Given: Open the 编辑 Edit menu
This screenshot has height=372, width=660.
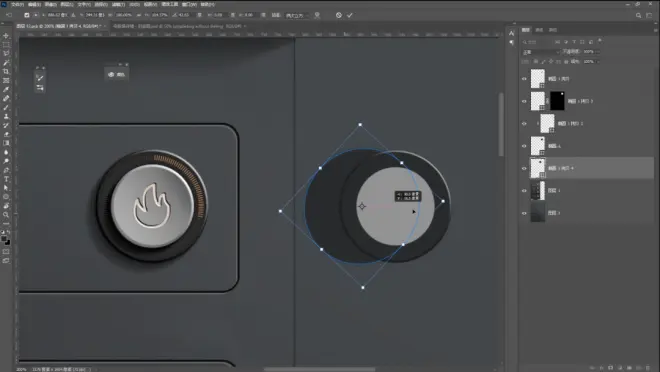Looking at the screenshot, I should click(35, 5).
